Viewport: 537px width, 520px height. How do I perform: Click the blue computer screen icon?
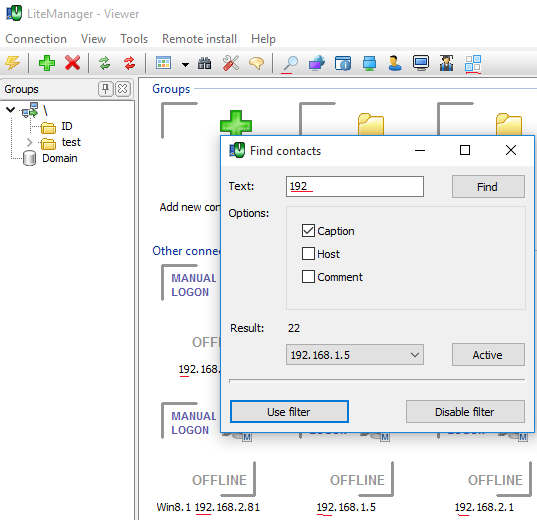tap(369, 63)
